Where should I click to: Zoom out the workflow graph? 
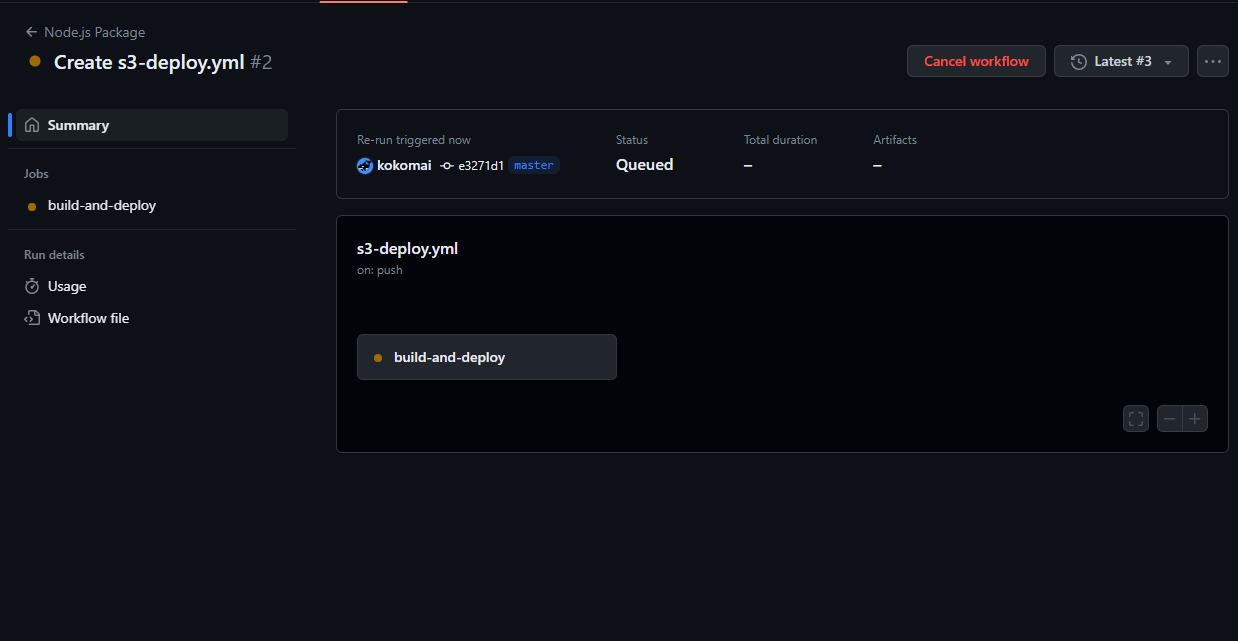pyautogui.click(x=1169, y=419)
